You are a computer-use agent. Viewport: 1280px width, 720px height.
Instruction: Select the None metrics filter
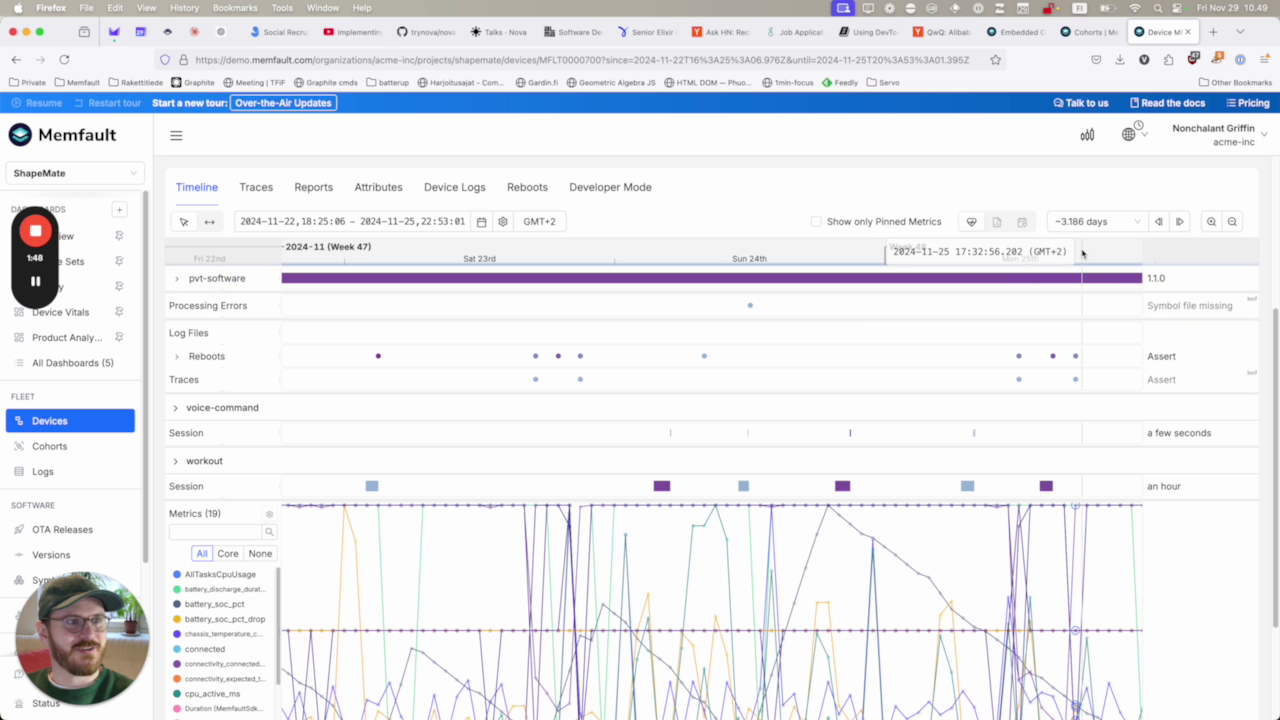(x=260, y=554)
